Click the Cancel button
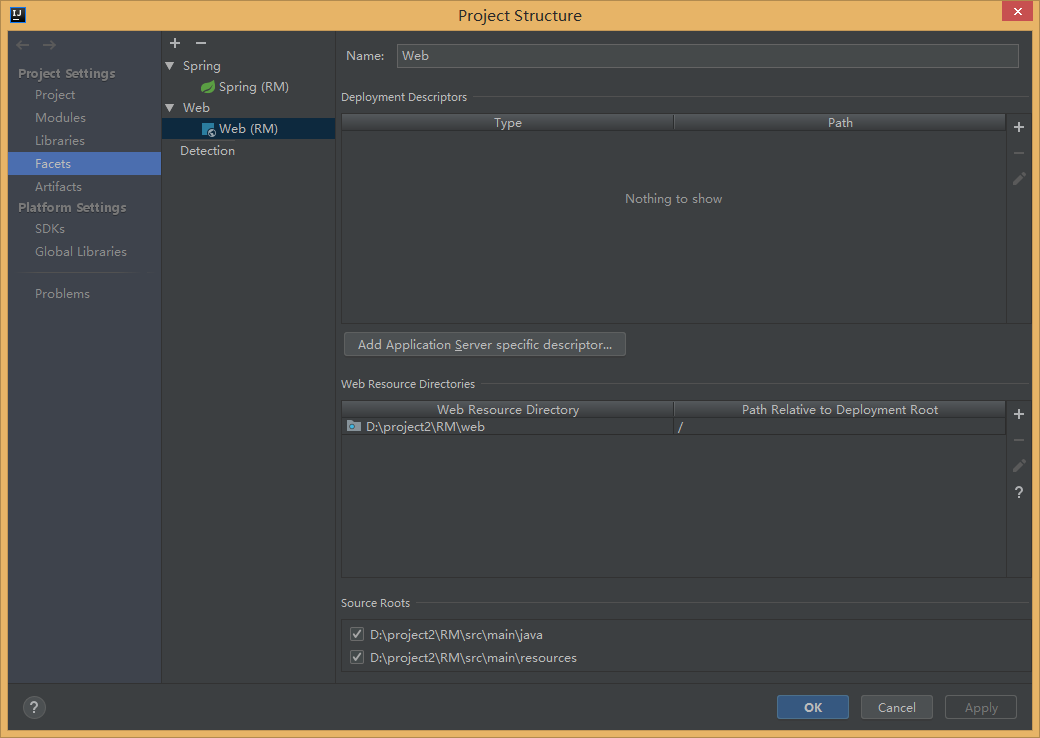Image resolution: width=1040 pixels, height=738 pixels. 897,707
